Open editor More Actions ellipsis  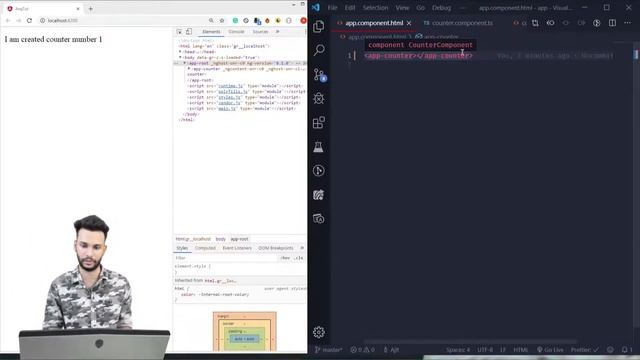click(627, 23)
